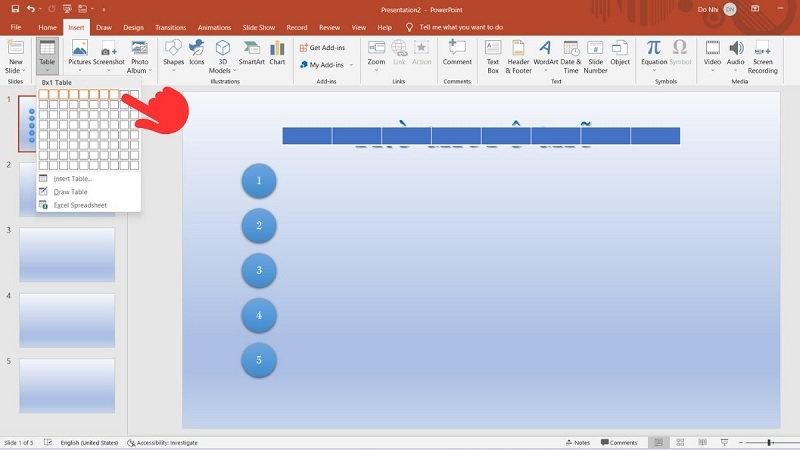Open the Design ribbon tab
The height and width of the screenshot is (450, 800).
133,28
